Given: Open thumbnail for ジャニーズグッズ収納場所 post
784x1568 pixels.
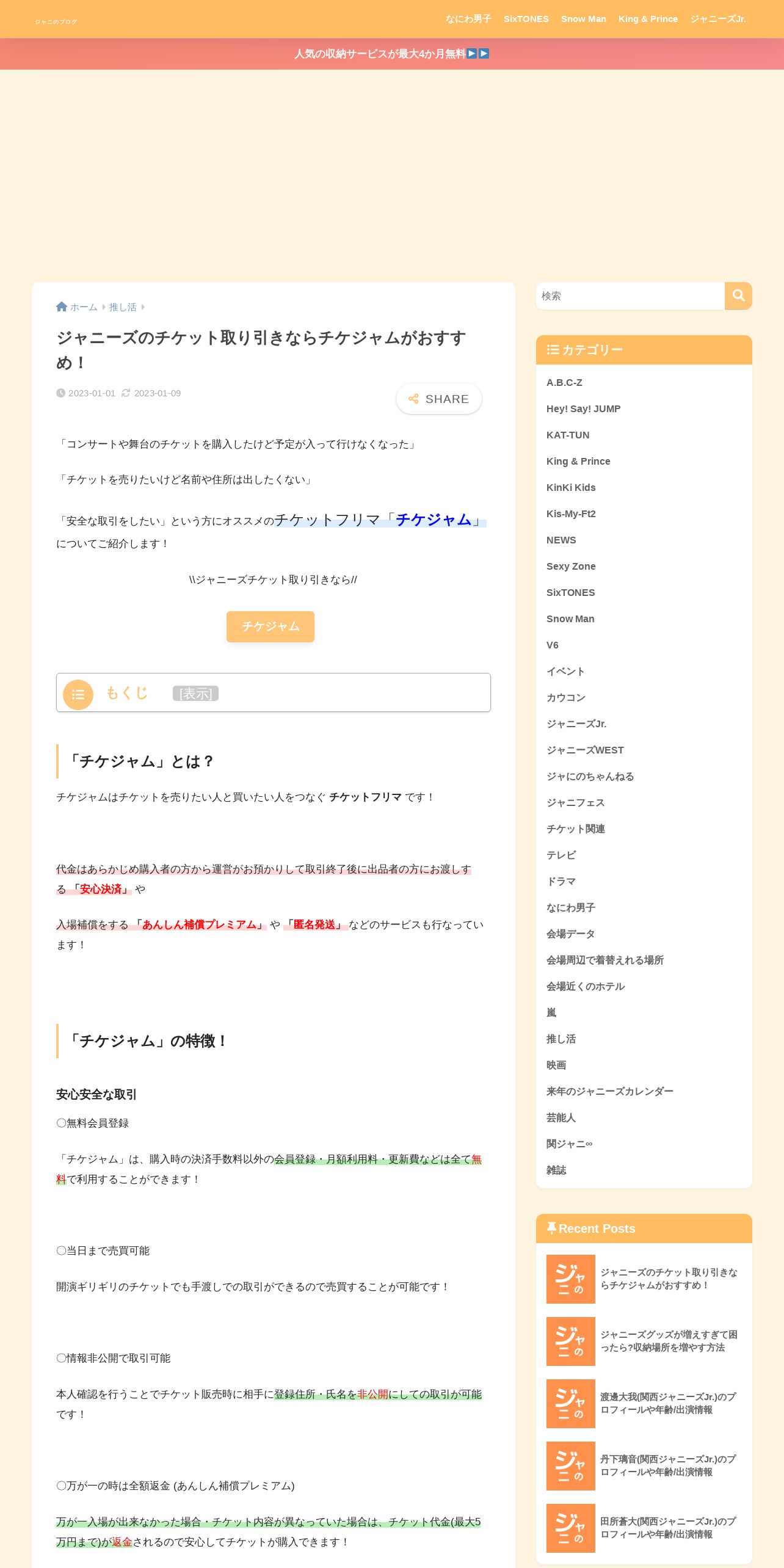Looking at the screenshot, I should (x=570, y=1341).
